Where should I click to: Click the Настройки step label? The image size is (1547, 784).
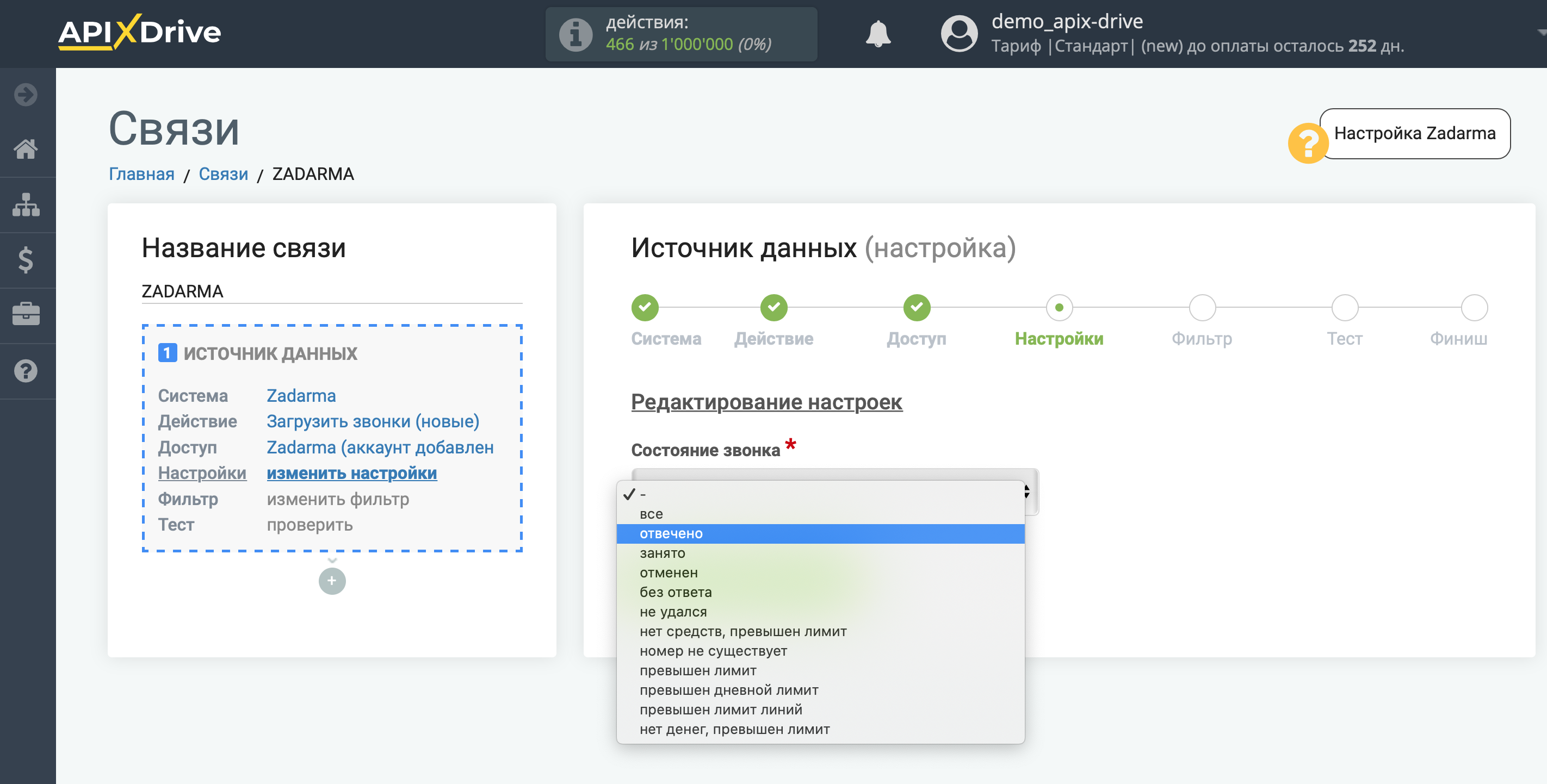click(1059, 339)
